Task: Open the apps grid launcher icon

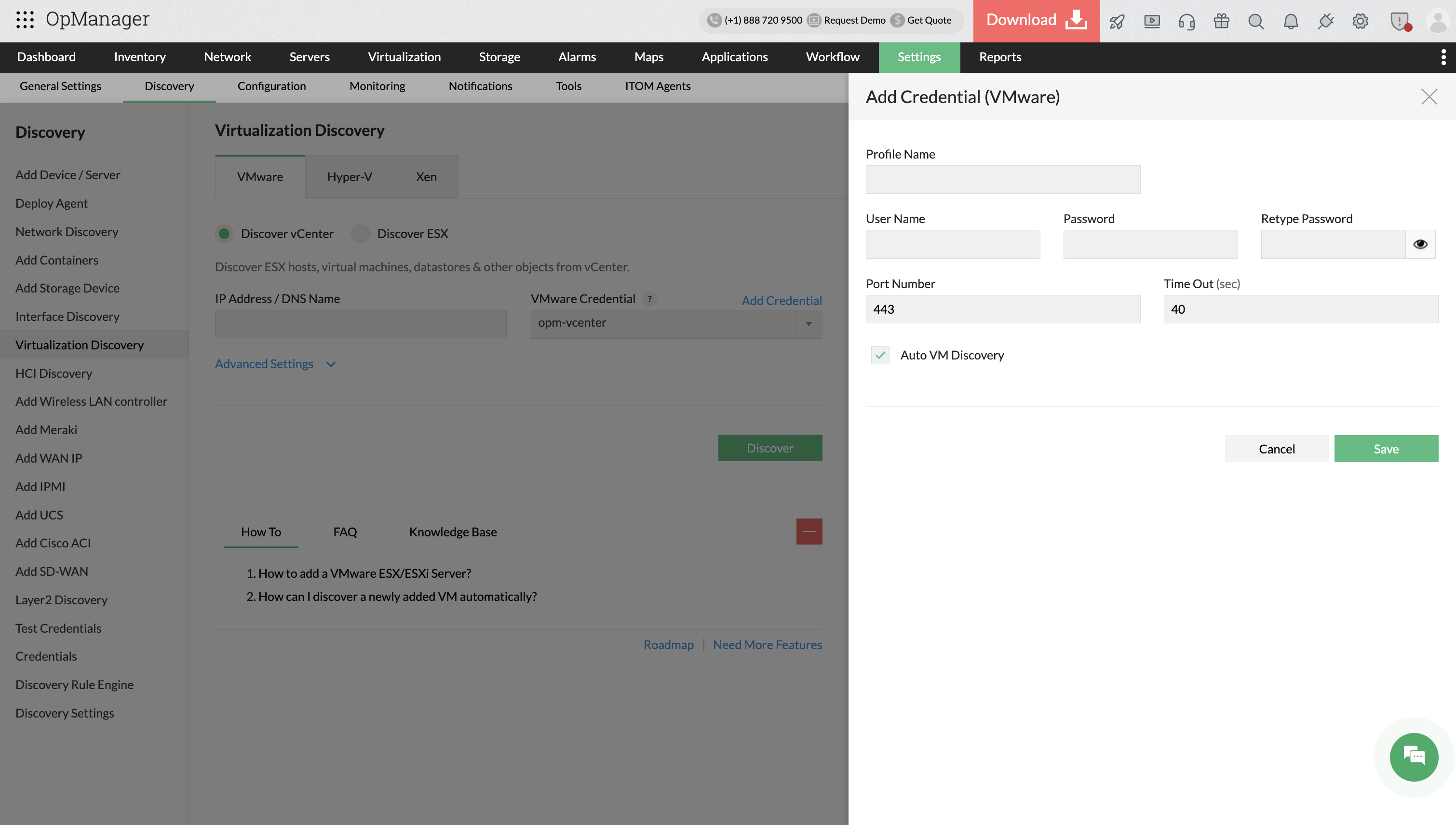Action: [x=25, y=20]
